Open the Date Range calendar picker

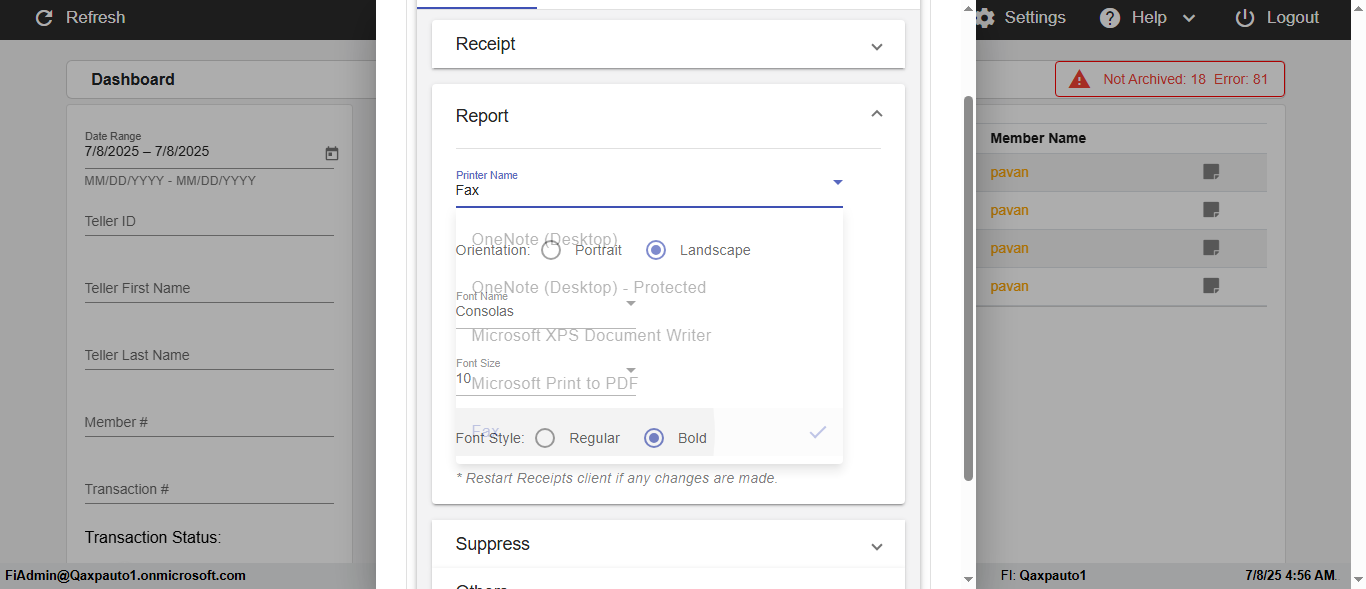pyautogui.click(x=332, y=153)
